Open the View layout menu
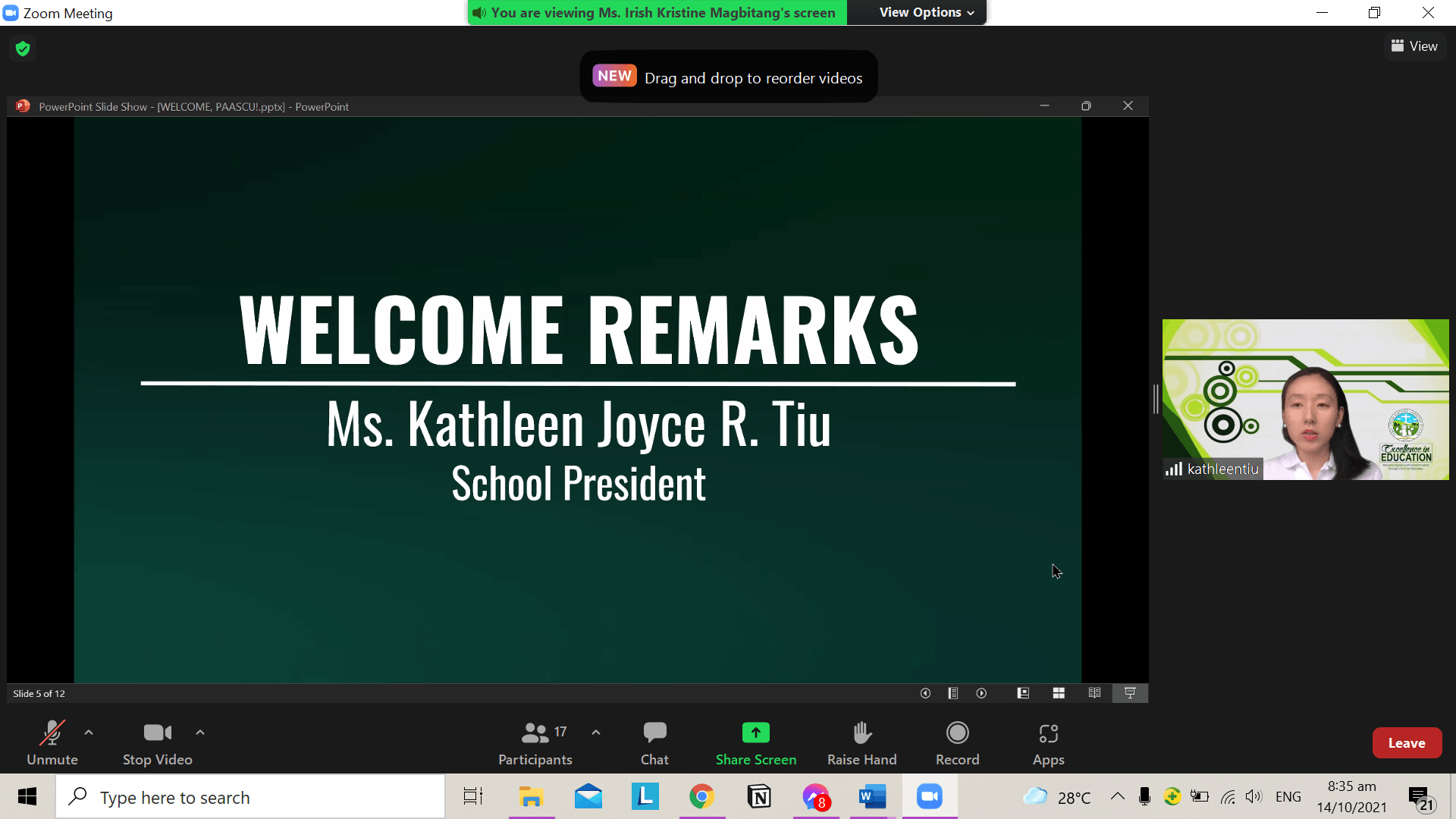The width and height of the screenshot is (1456, 819). (x=1414, y=46)
